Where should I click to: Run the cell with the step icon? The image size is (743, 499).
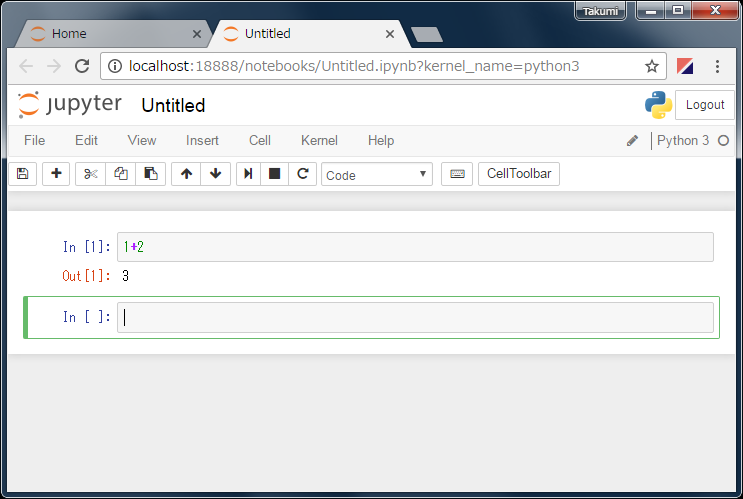click(248, 174)
